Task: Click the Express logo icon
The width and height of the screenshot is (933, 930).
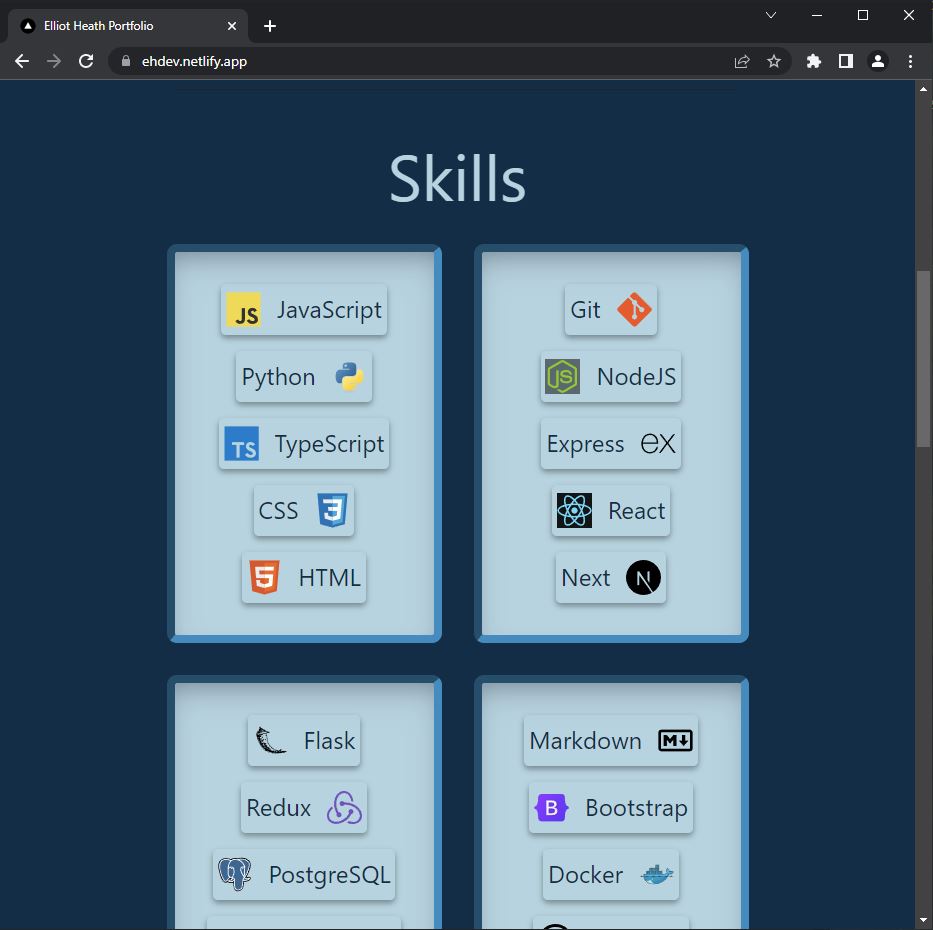Action: [660, 444]
